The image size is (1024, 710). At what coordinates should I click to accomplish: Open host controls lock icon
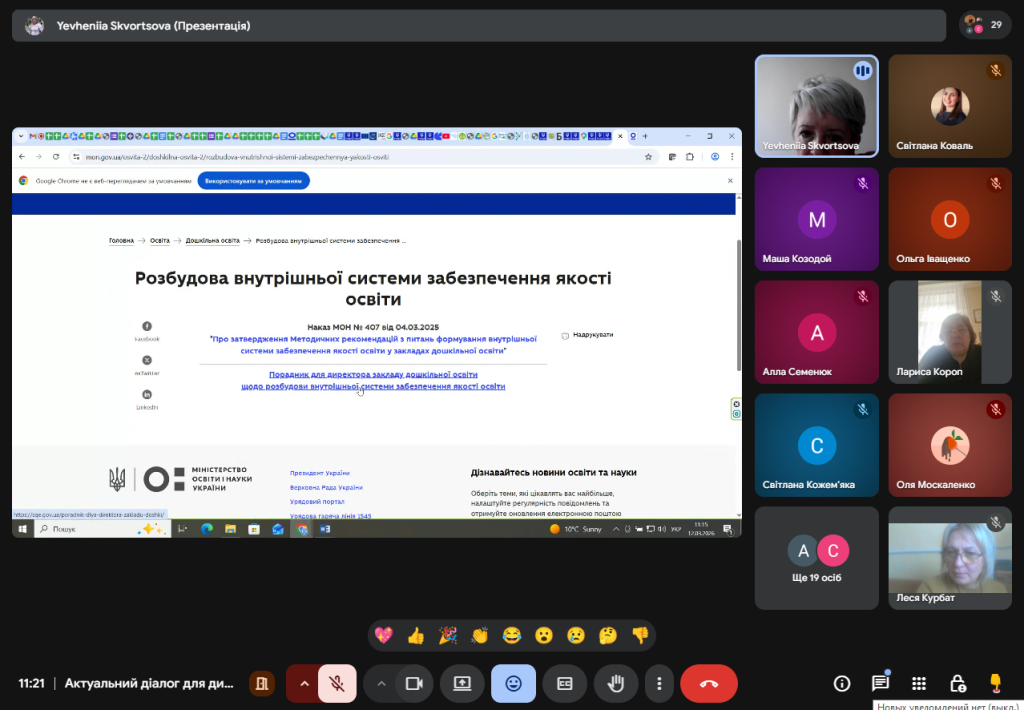(957, 684)
